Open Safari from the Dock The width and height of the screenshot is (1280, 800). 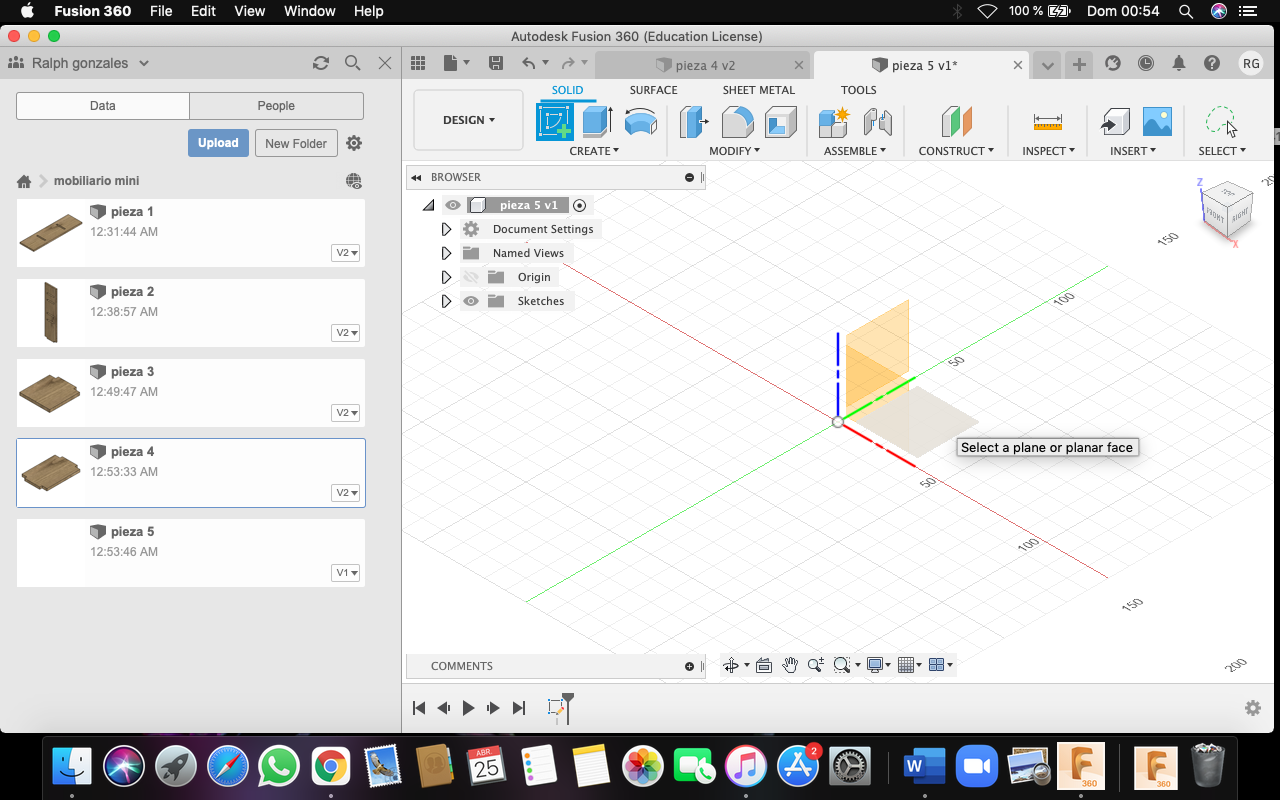click(x=227, y=767)
